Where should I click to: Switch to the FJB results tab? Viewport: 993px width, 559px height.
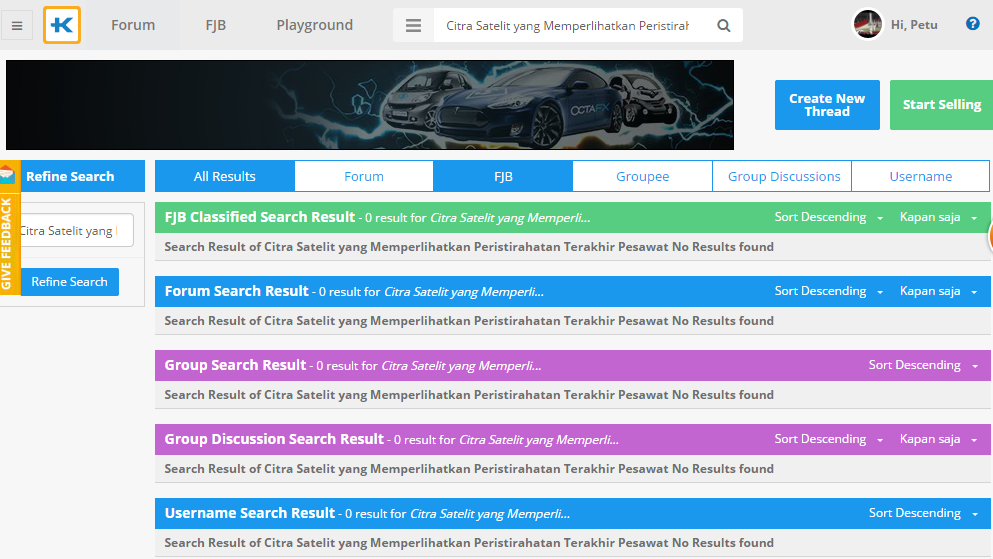coord(503,176)
